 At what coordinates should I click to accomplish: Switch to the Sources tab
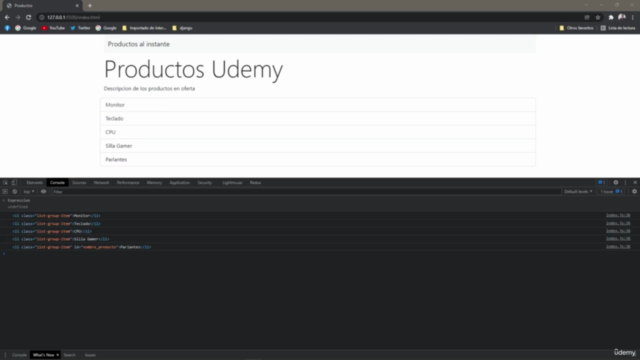pos(79,182)
